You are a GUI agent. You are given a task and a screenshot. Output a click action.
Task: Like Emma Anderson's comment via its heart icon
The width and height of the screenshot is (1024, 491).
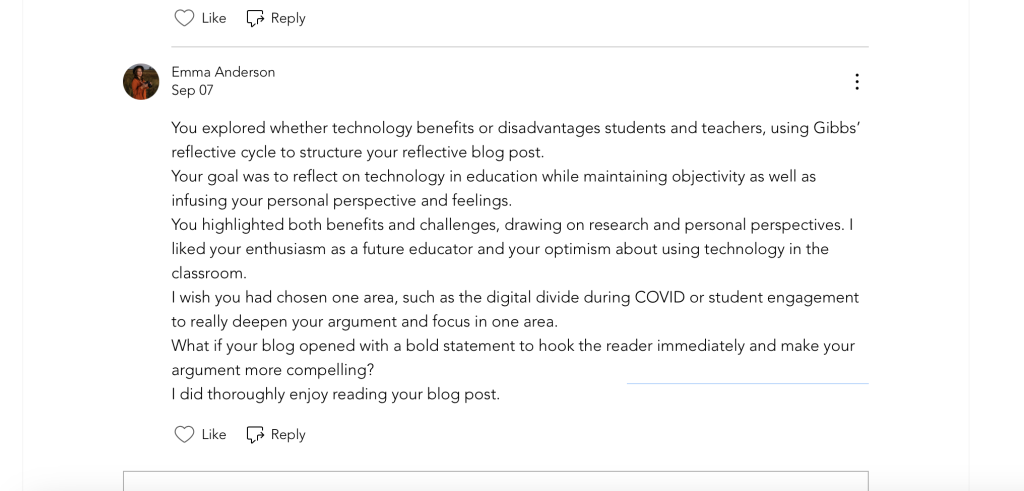[x=184, y=434]
